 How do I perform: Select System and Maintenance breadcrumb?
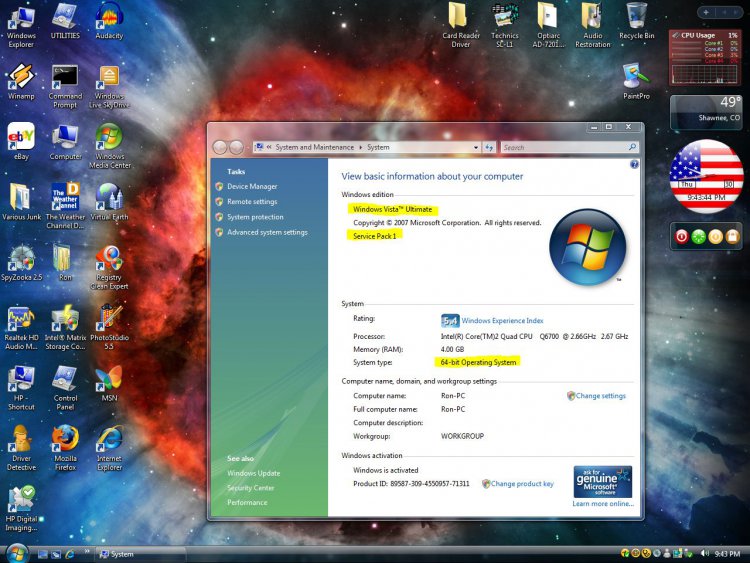click(314, 147)
